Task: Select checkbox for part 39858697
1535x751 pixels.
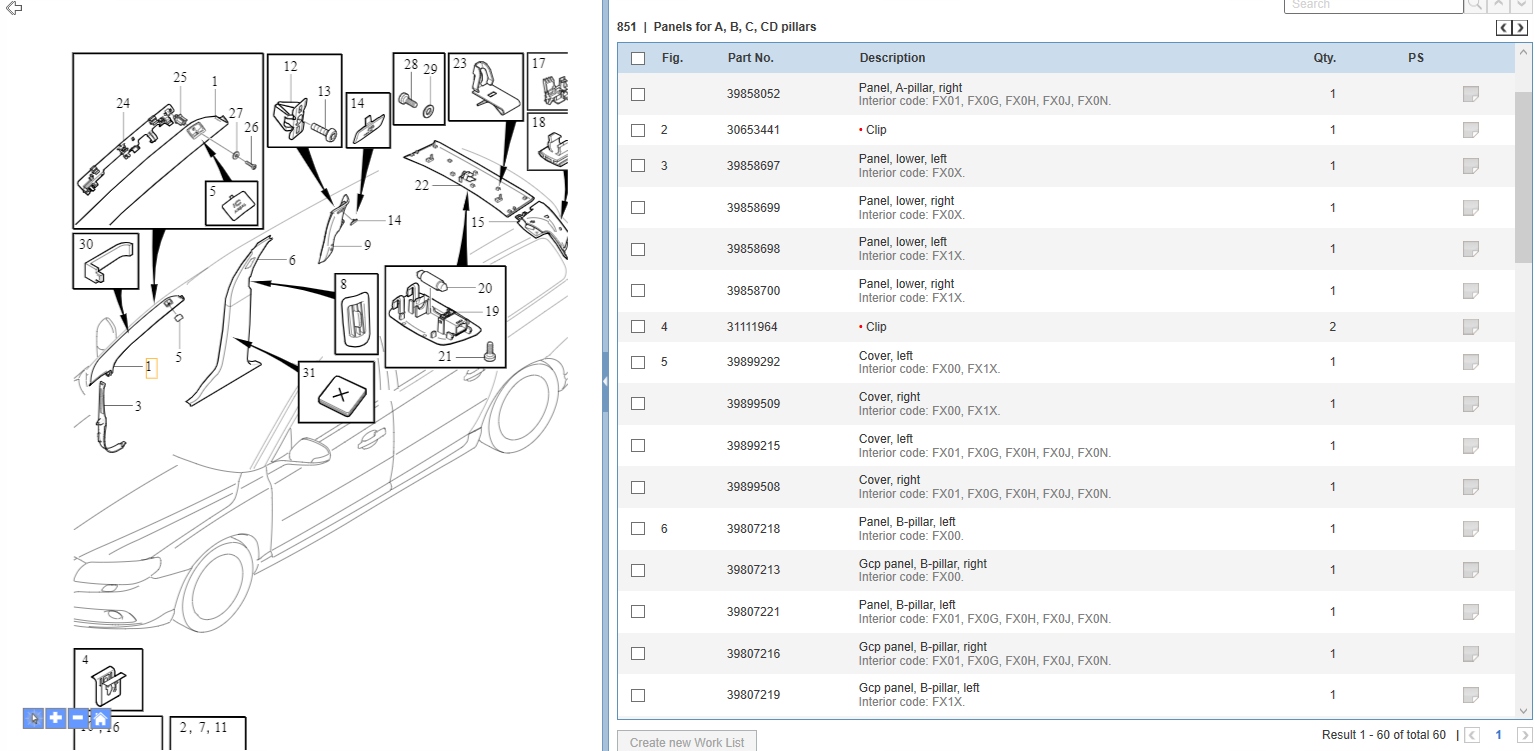Action: coord(638,166)
